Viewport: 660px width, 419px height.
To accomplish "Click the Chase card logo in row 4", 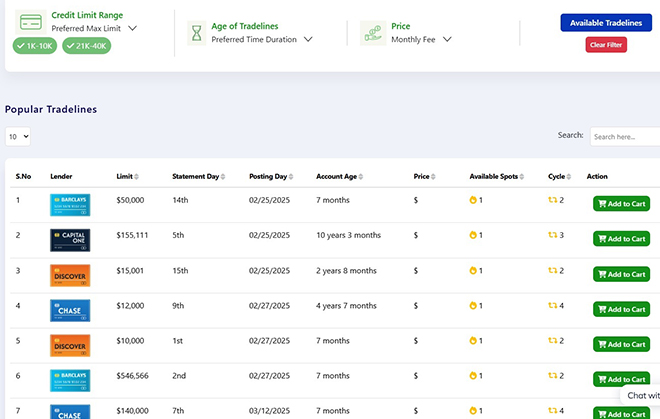I will [70, 310].
